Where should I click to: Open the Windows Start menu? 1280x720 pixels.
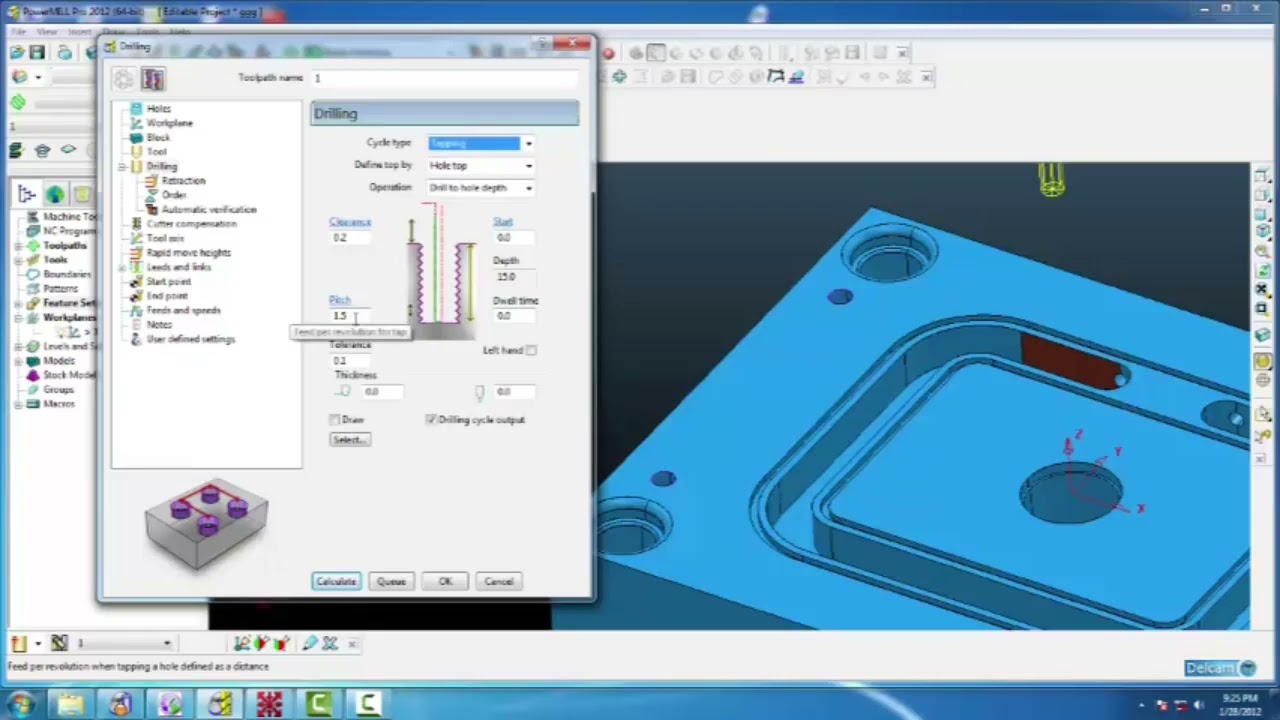tap(20, 704)
